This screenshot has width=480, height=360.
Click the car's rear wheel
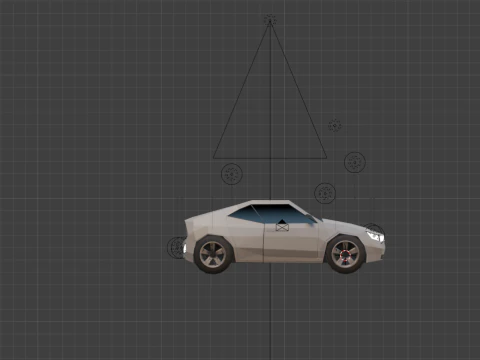tap(213, 255)
